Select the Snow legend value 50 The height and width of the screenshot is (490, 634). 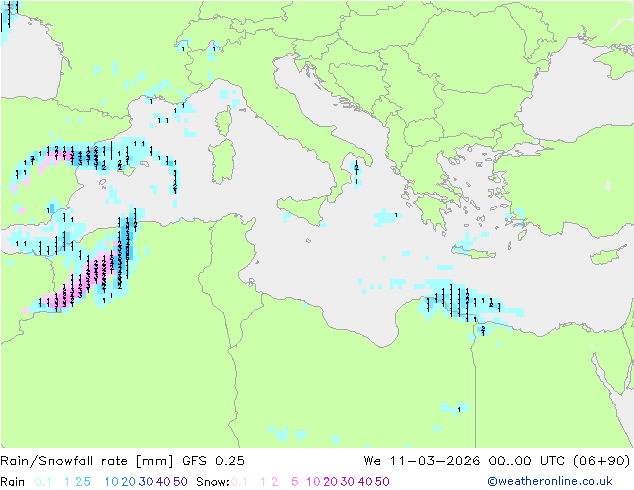tap(383, 482)
